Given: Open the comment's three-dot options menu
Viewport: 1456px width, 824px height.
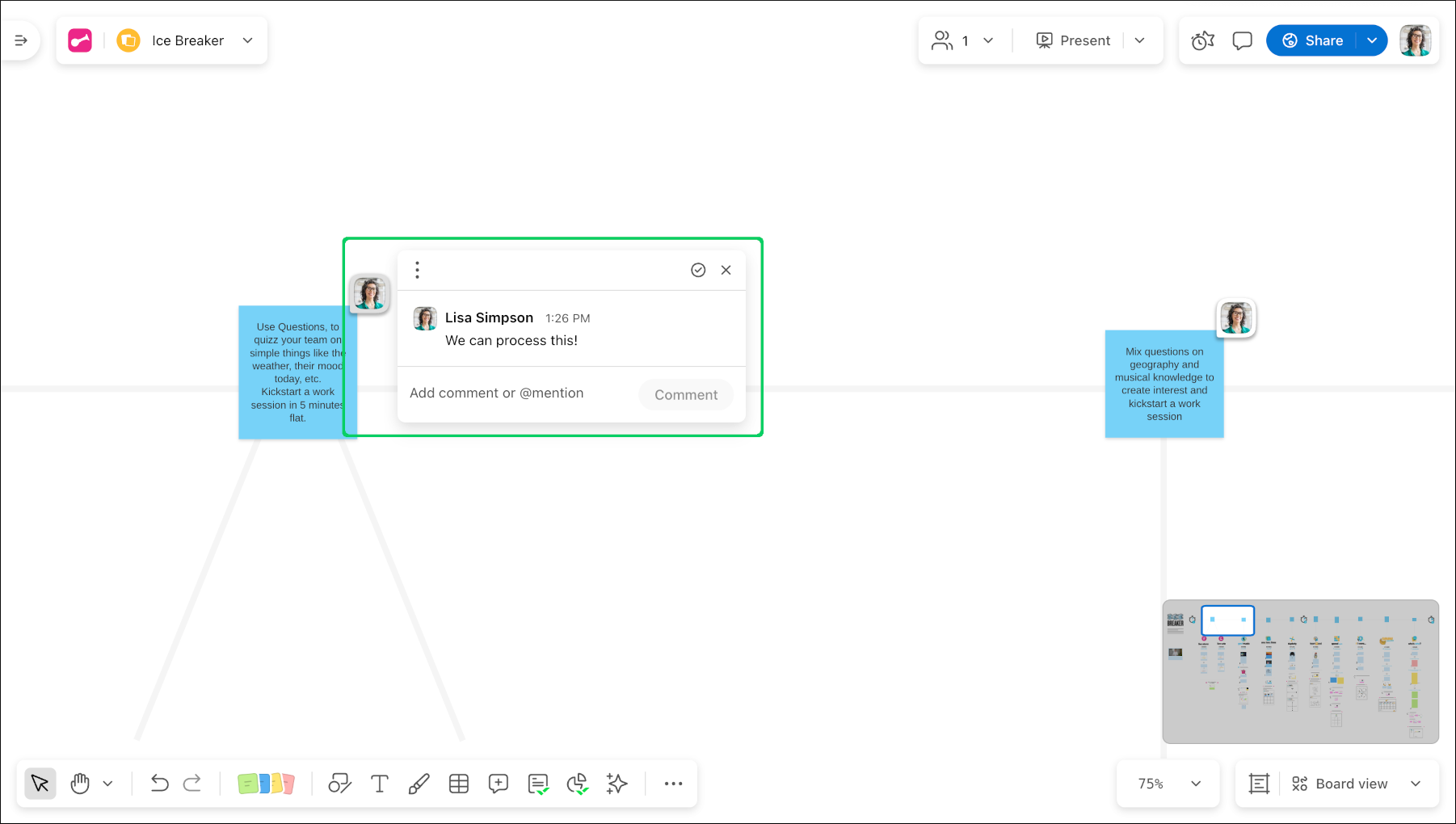Looking at the screenshot, I should pos(417,270).
